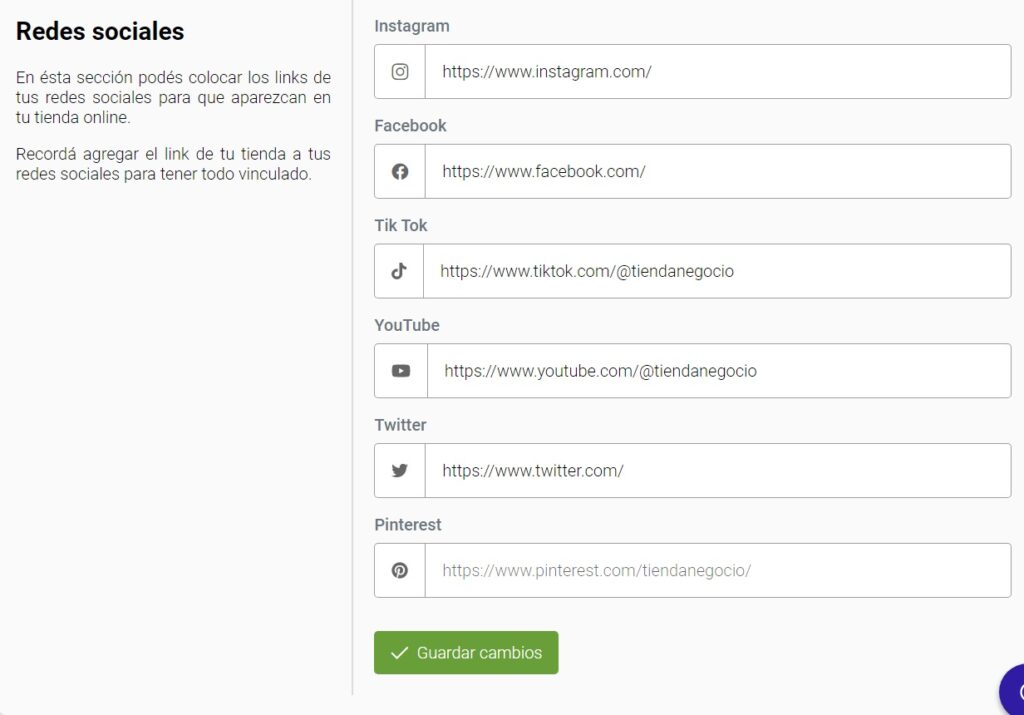Click the Redes sociales heading

(100, 31)
